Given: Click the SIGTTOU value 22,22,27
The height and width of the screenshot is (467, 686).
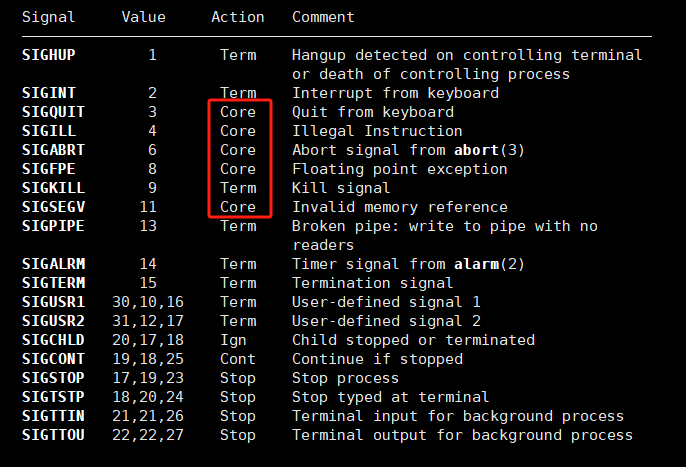Looking at the screenshot, I should (148, 435).
